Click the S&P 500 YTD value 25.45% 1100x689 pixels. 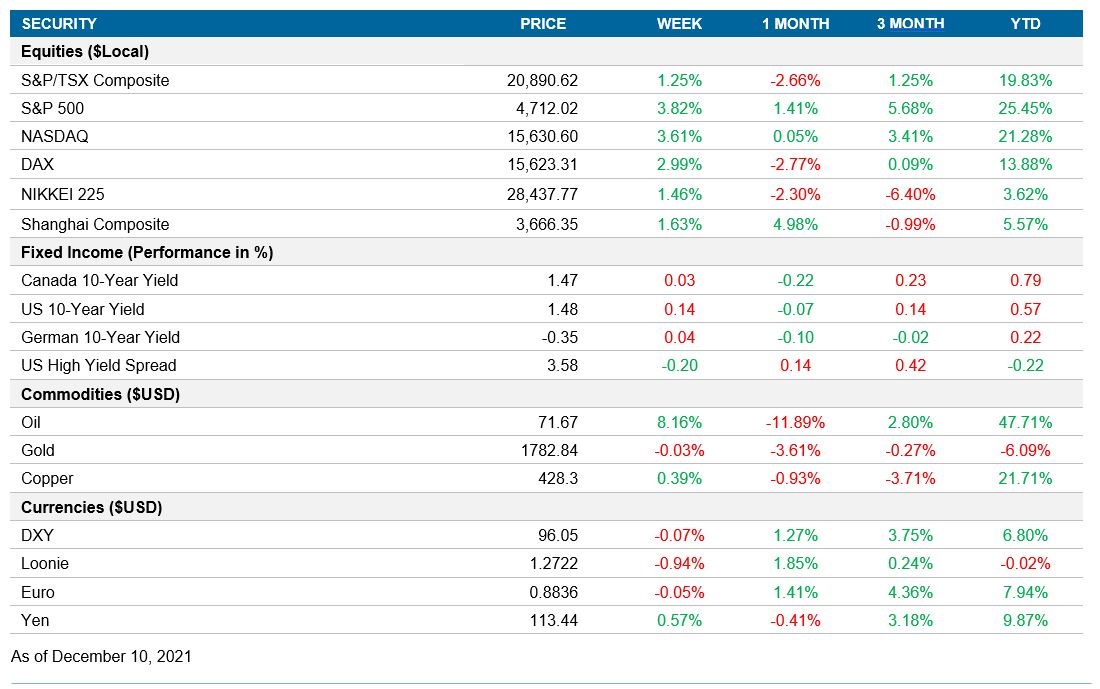(x=1026, y=108)
